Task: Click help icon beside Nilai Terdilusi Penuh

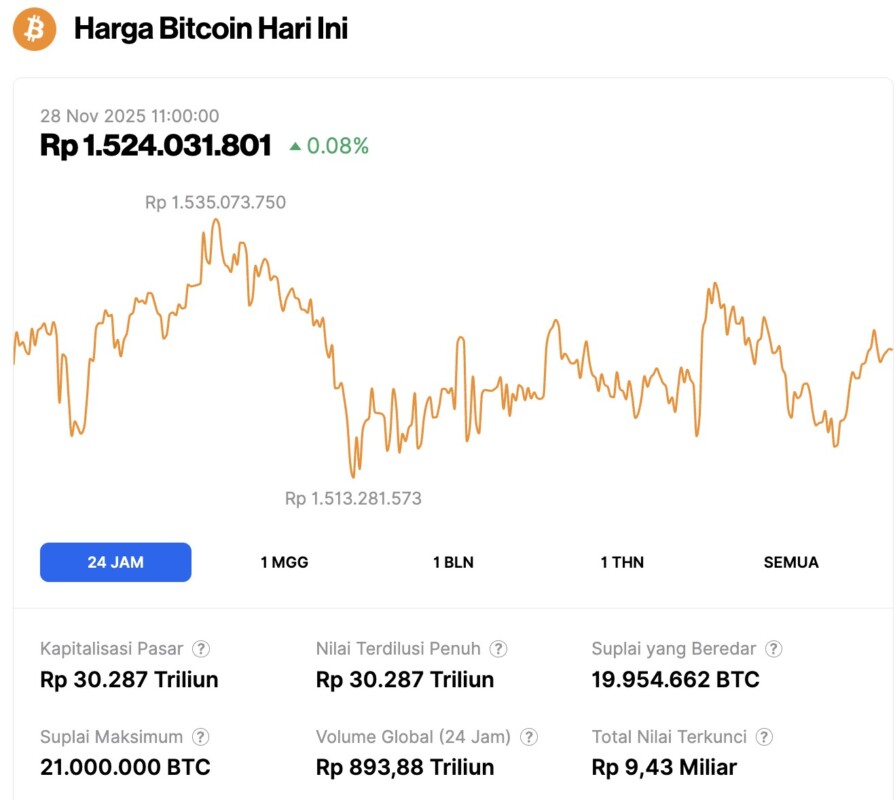Action: pos(498,649)
